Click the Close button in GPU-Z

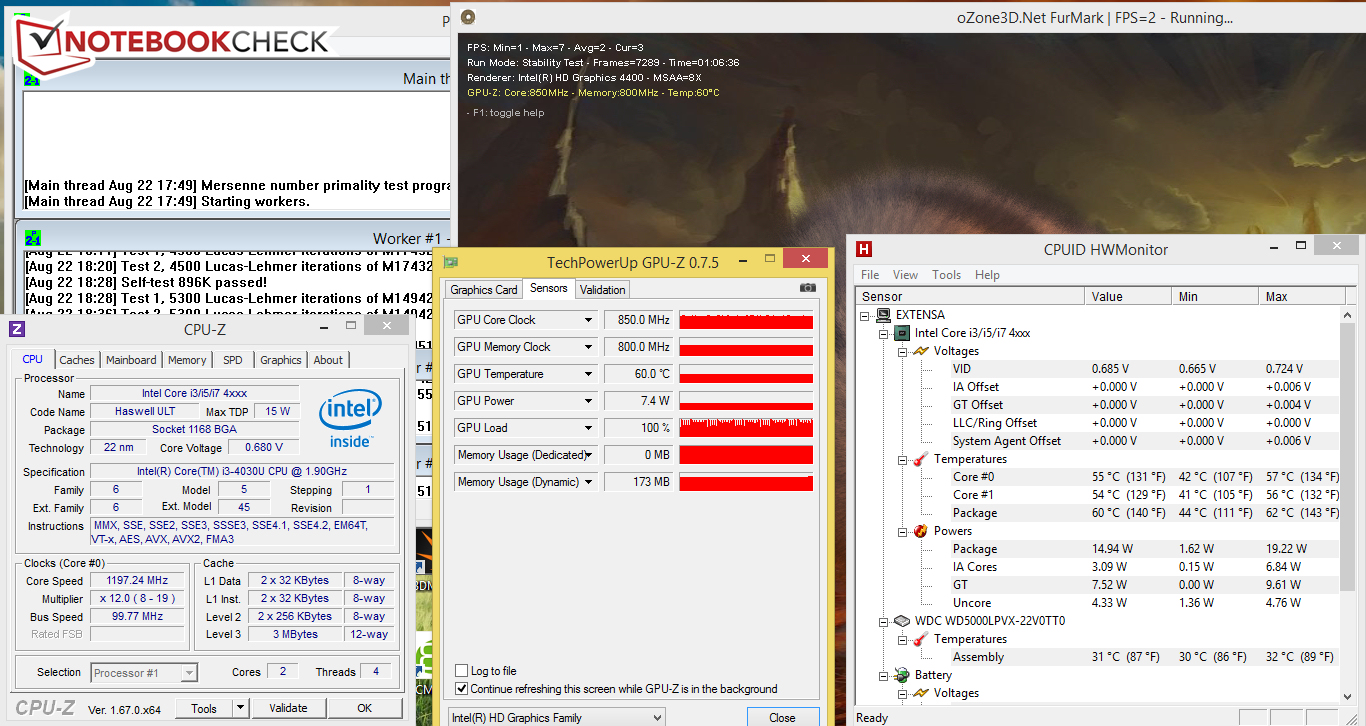tap(782, 717)
